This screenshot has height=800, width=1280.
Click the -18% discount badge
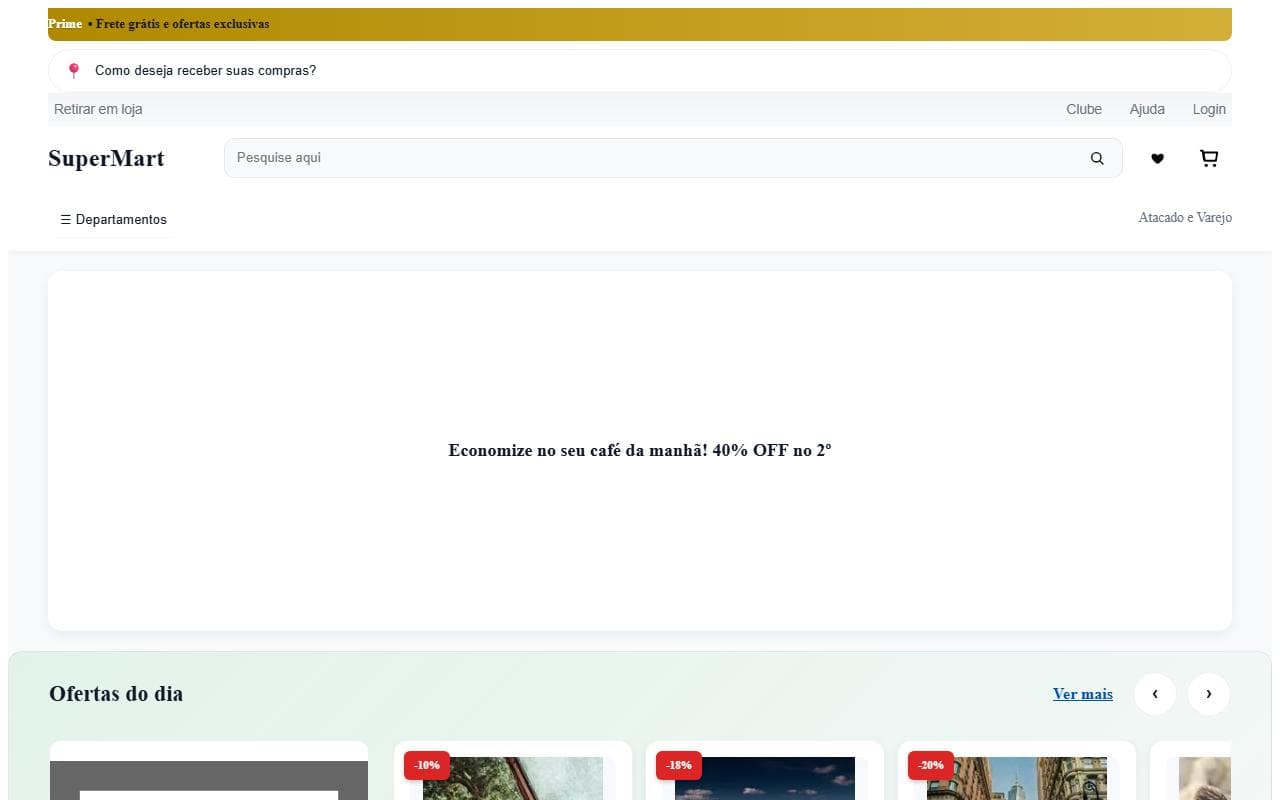[679, 765]
